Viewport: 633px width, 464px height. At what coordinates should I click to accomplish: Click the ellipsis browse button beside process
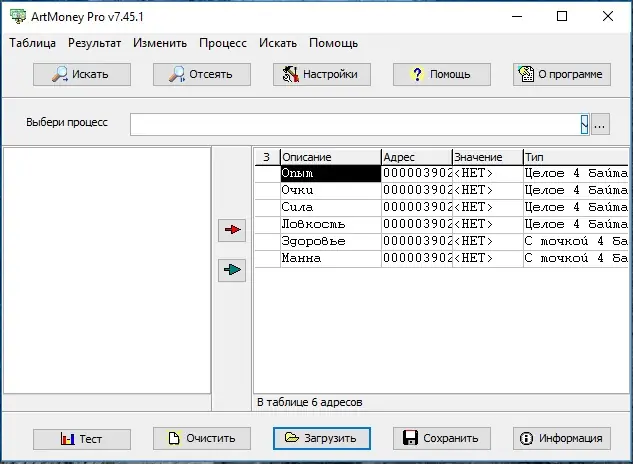click(600, 124)
